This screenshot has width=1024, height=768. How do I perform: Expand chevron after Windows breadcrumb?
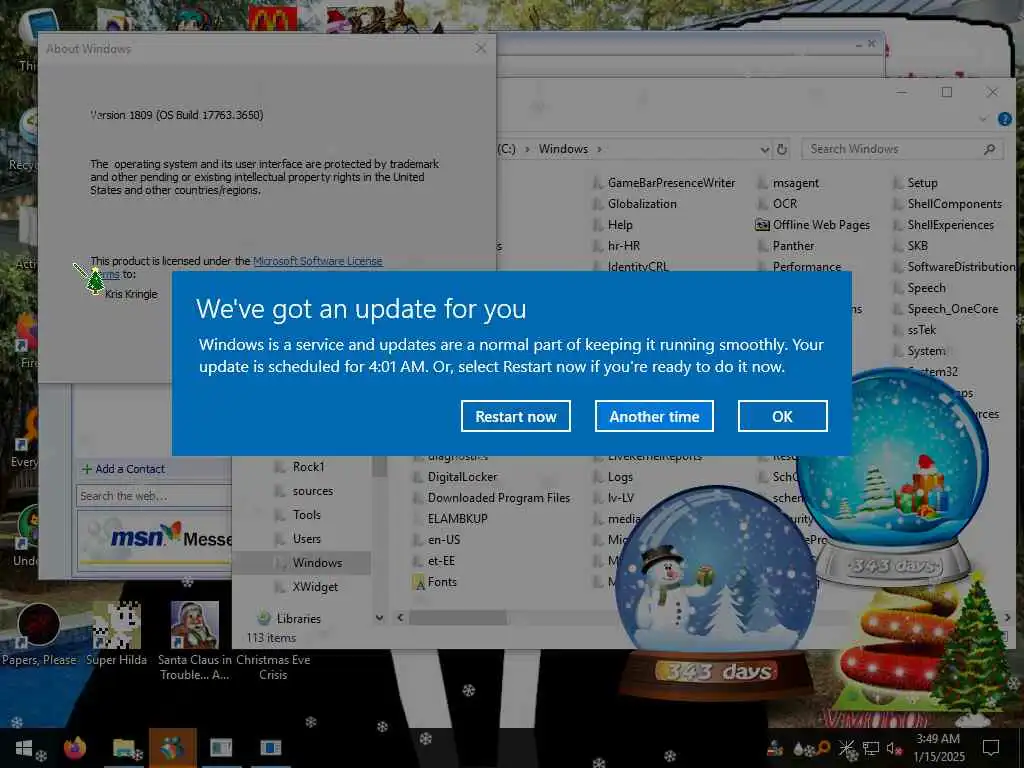599,150
